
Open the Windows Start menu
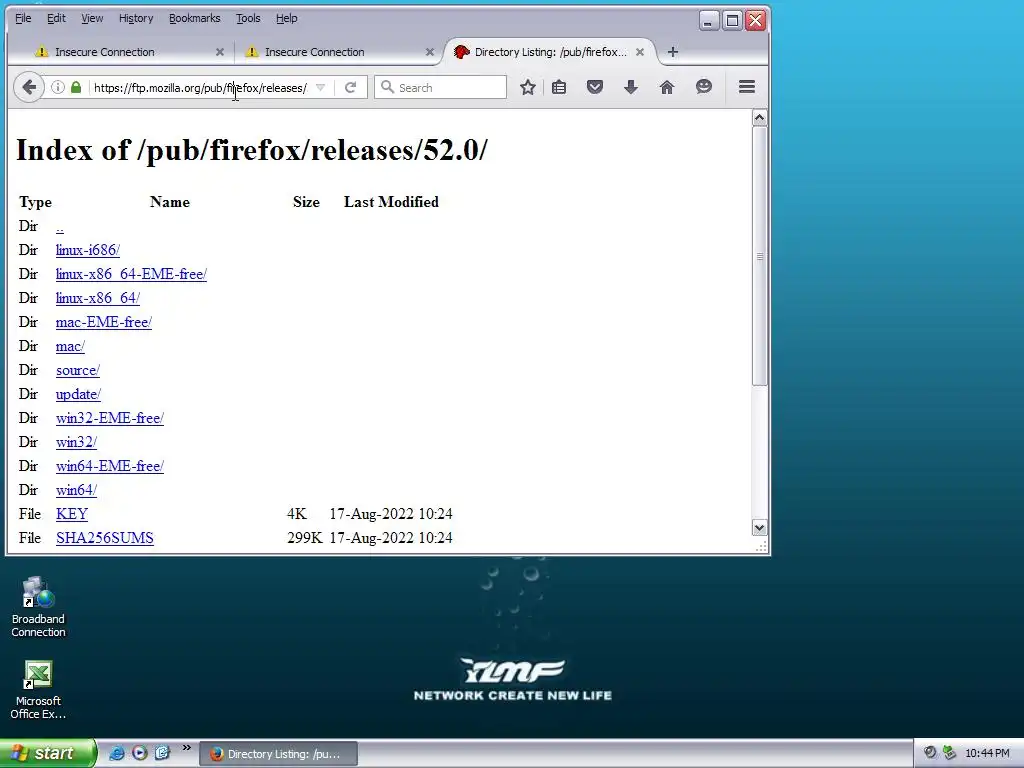(x=47, y=753)
